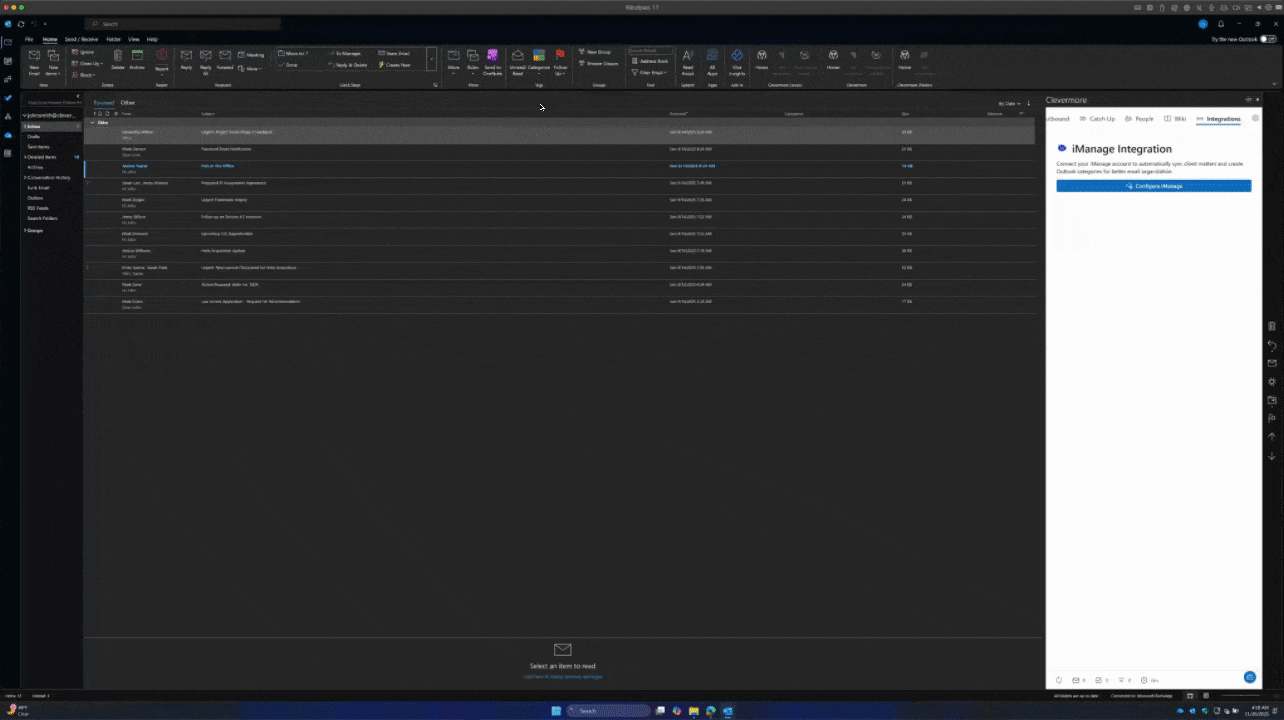Click the Configure iManage button

pyautogui.click(x=1153, y=186)
